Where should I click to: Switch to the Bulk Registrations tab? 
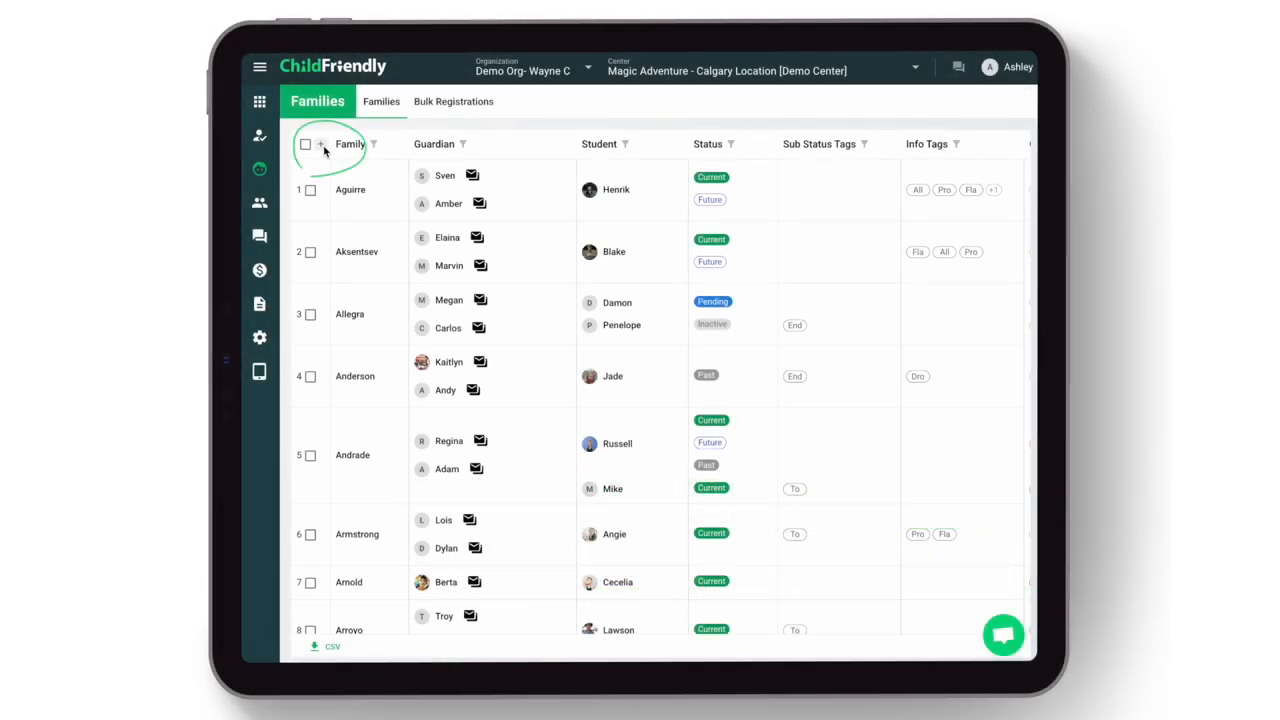pyautogui.click(x=453, y=101)
